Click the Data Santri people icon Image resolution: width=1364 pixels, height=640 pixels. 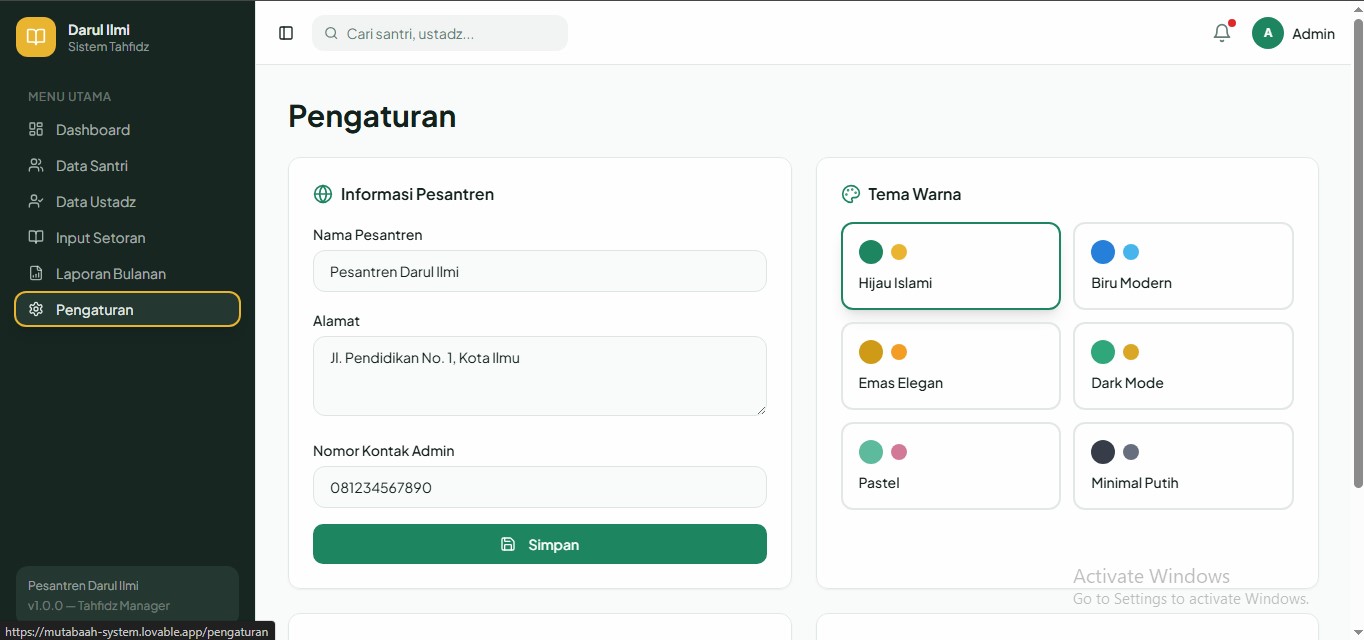tap(36, 165)
